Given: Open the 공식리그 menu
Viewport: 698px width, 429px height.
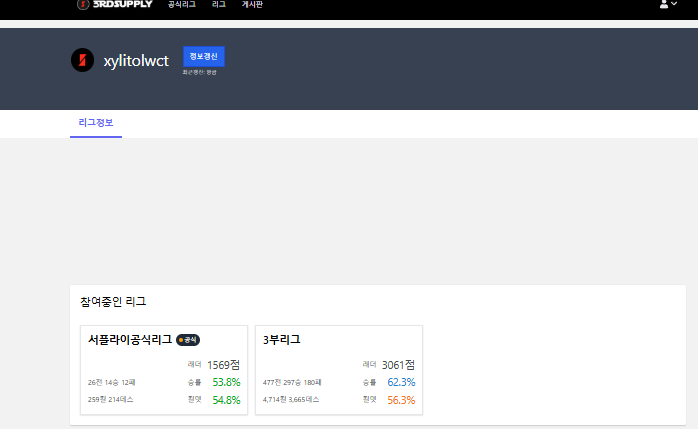Looking at the screenshot, I should 181,5.
